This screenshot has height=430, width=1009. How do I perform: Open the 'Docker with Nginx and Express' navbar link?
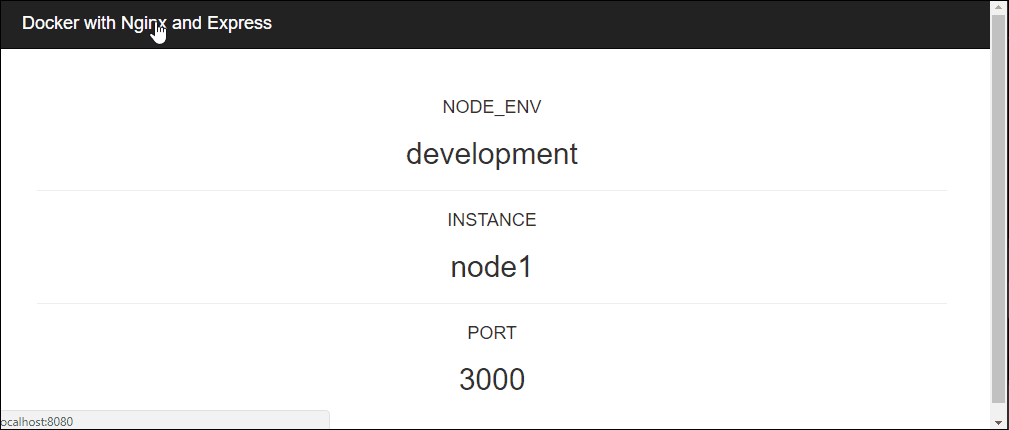(147, 23)
